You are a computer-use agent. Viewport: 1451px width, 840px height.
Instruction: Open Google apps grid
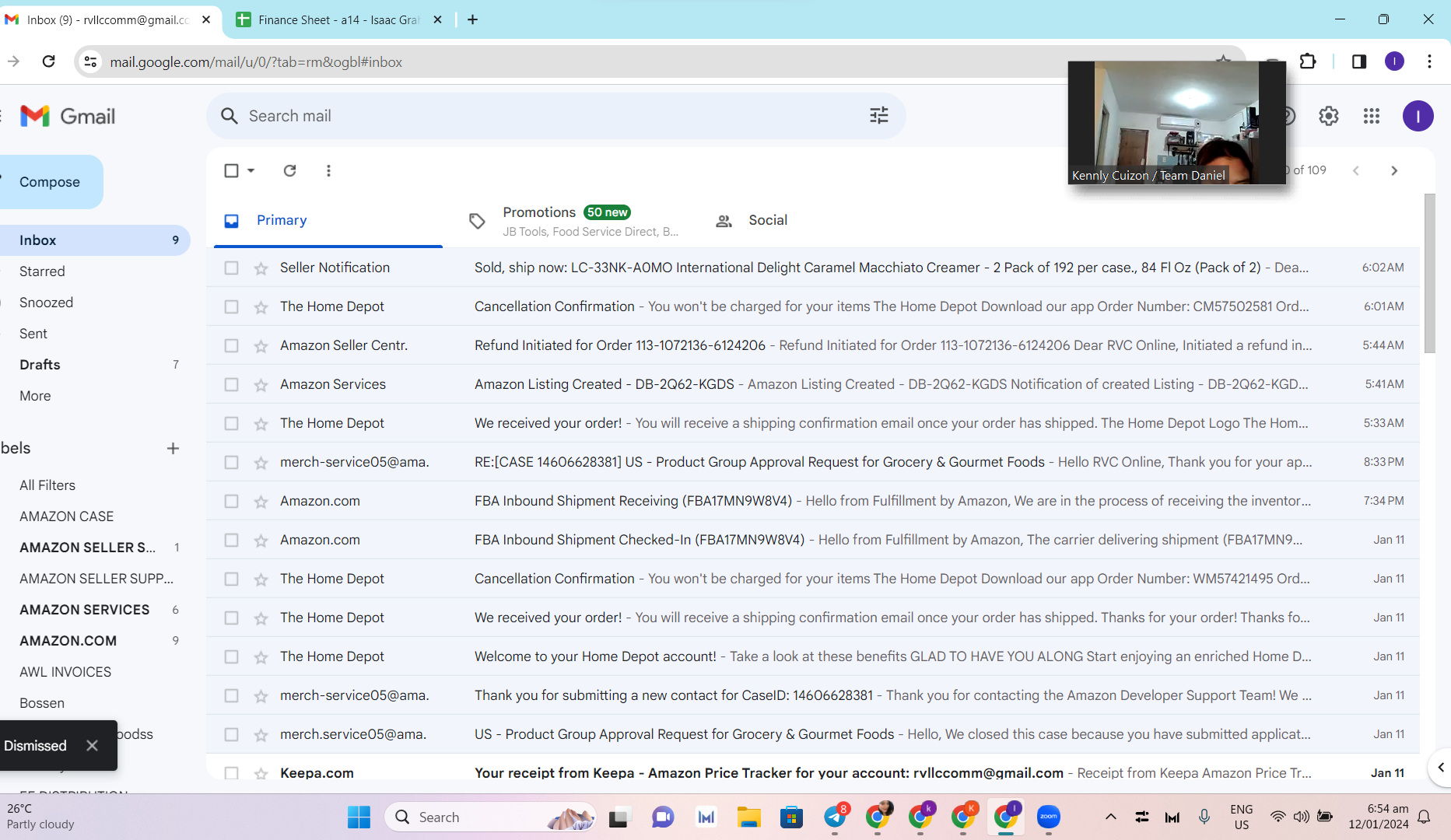coord(1372,116)
